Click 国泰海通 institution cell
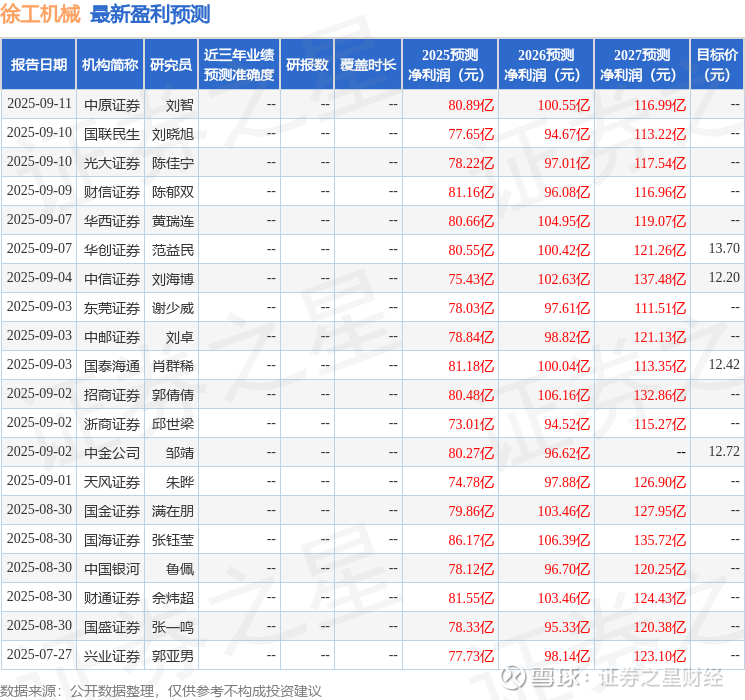This screenshot has height=700, width=745. tap(112, 366)
